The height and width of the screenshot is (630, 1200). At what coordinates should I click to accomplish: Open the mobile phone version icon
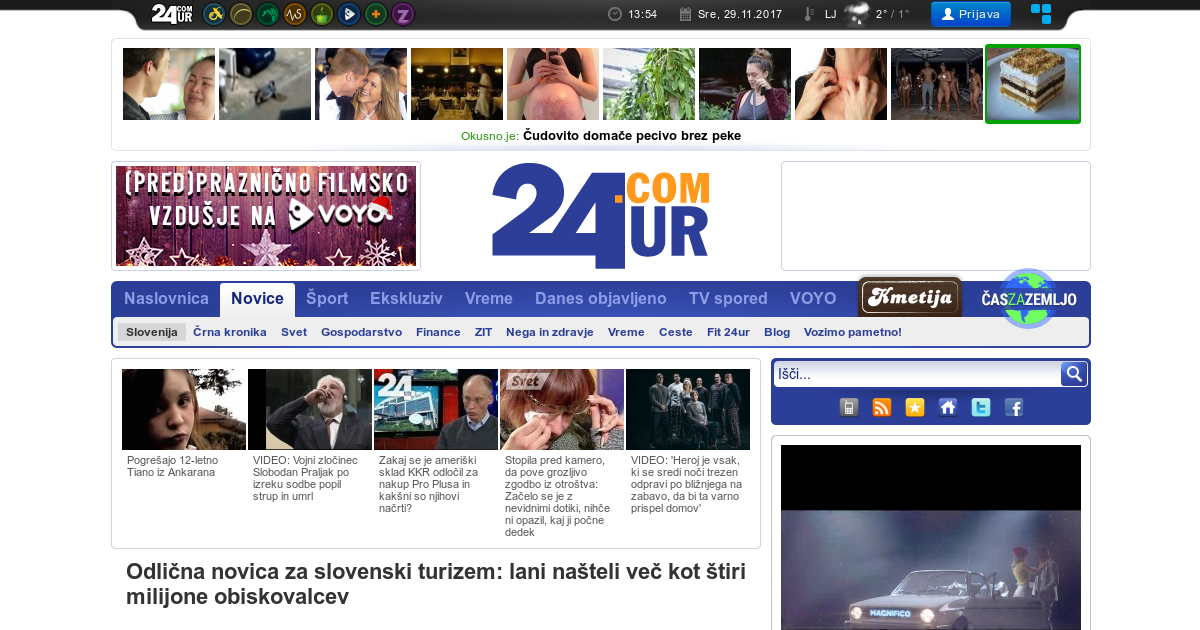849,407
